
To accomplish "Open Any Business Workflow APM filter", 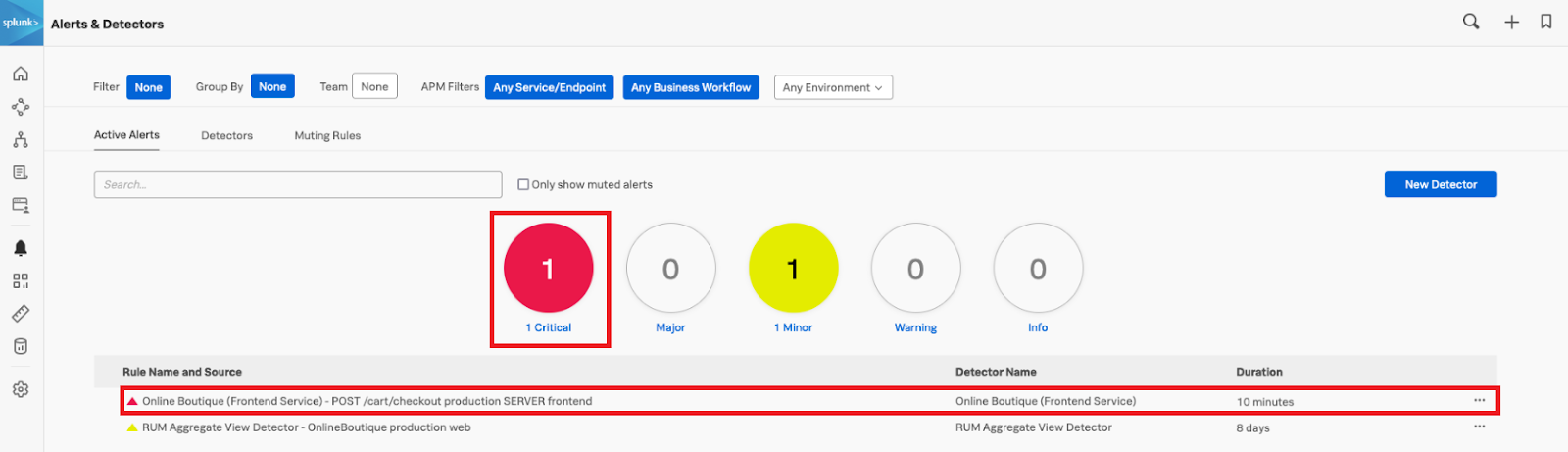I will (691, 87).
